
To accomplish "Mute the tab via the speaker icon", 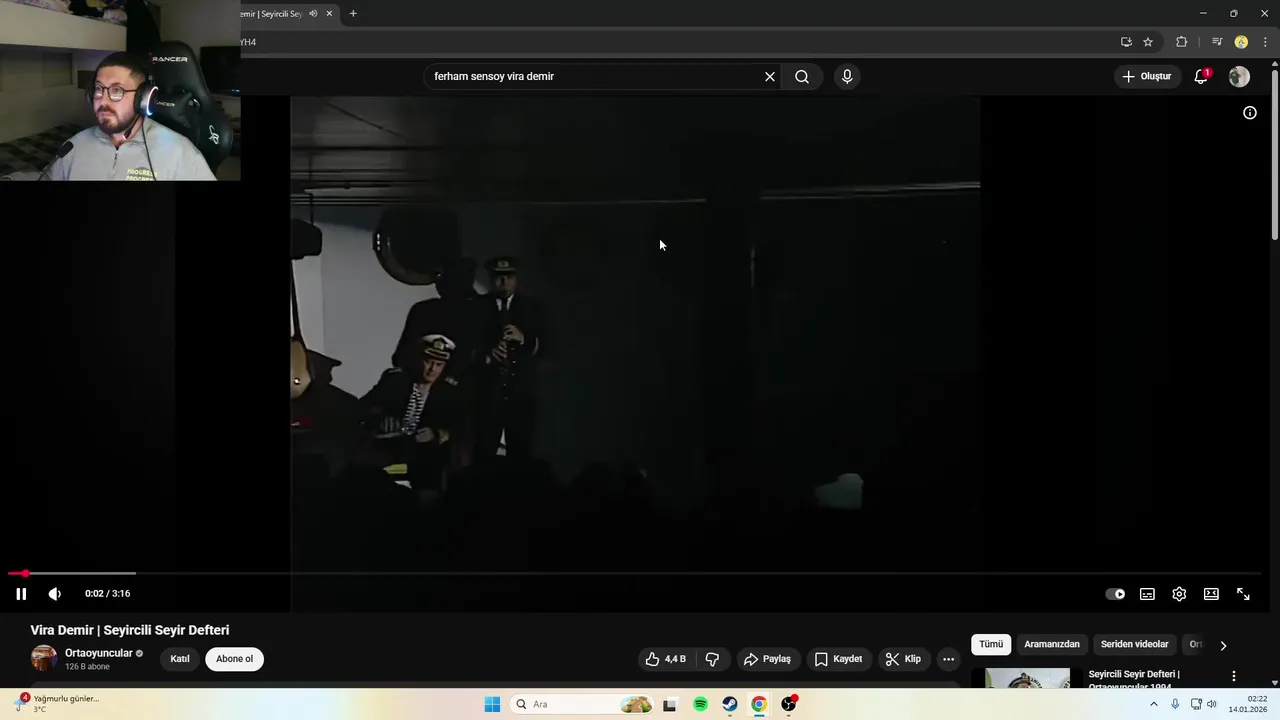I will pyautogui.click(x=313, y=14).
